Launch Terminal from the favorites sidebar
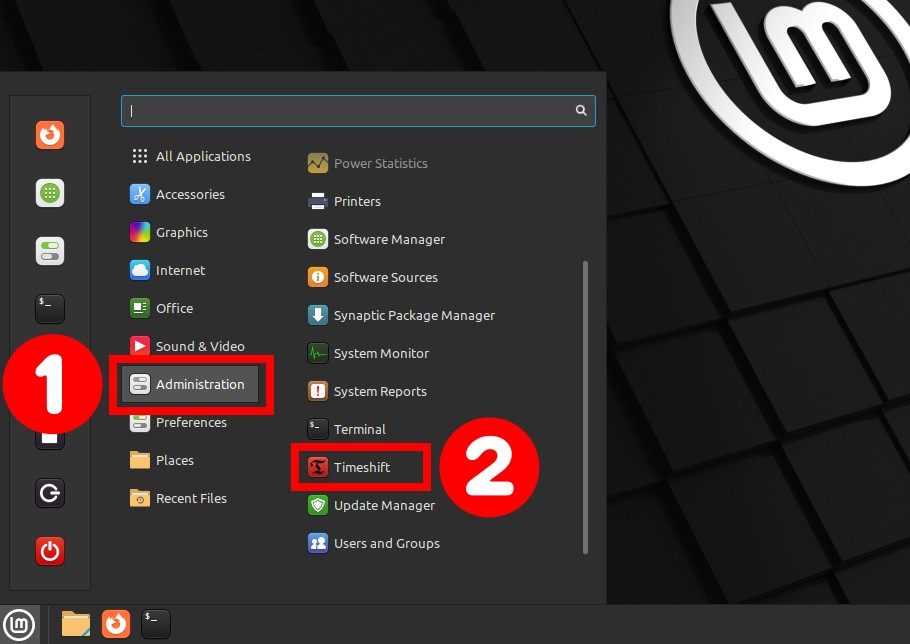 pos(50,309)
